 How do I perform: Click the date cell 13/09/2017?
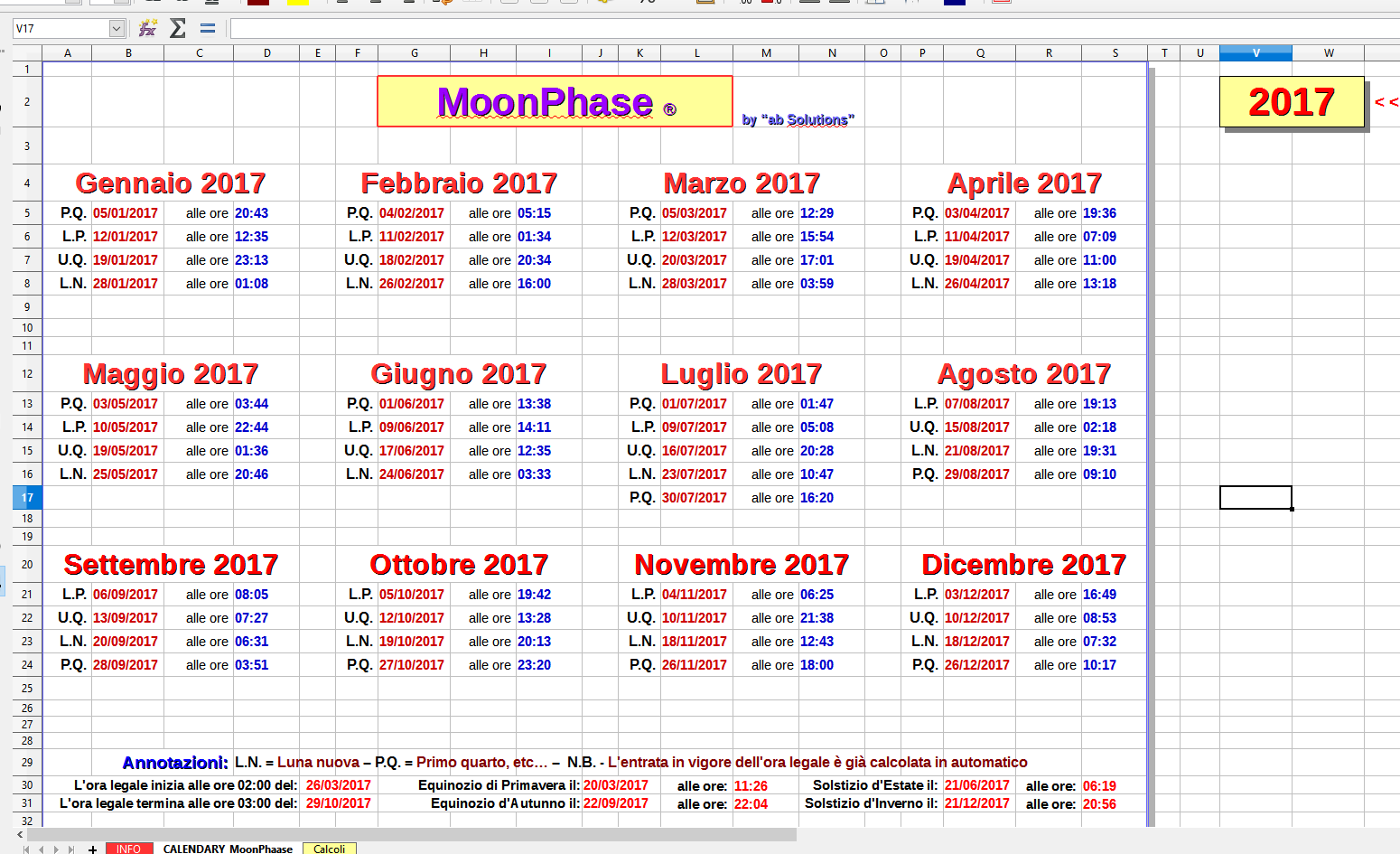click(x=126, y=618)
